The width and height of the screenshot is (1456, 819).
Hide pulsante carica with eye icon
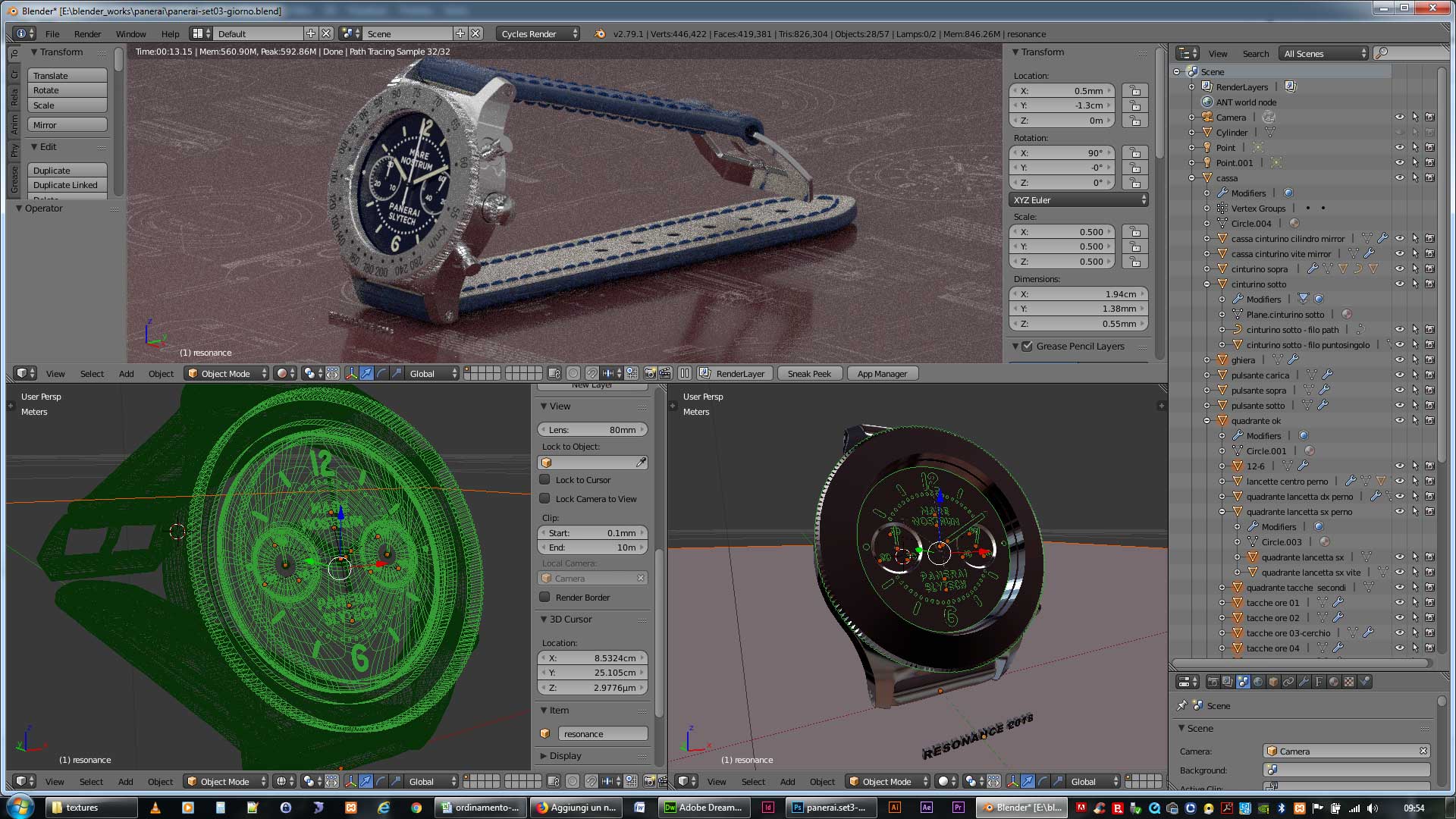1400,375
